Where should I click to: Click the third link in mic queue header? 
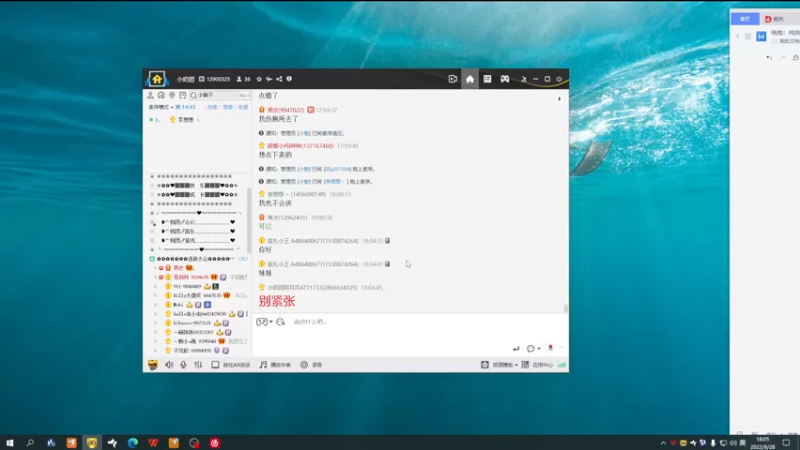pyautogui.click(x=243, y=107)
